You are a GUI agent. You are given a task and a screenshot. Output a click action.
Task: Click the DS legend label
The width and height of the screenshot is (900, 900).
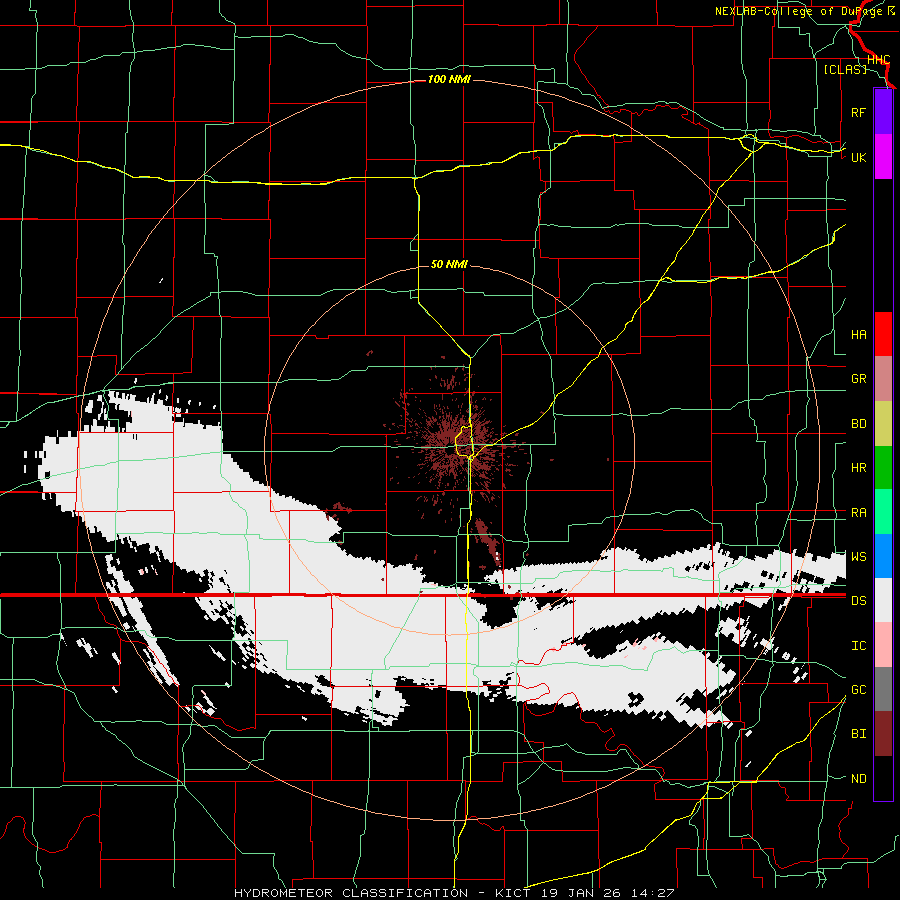coord(859,601)
